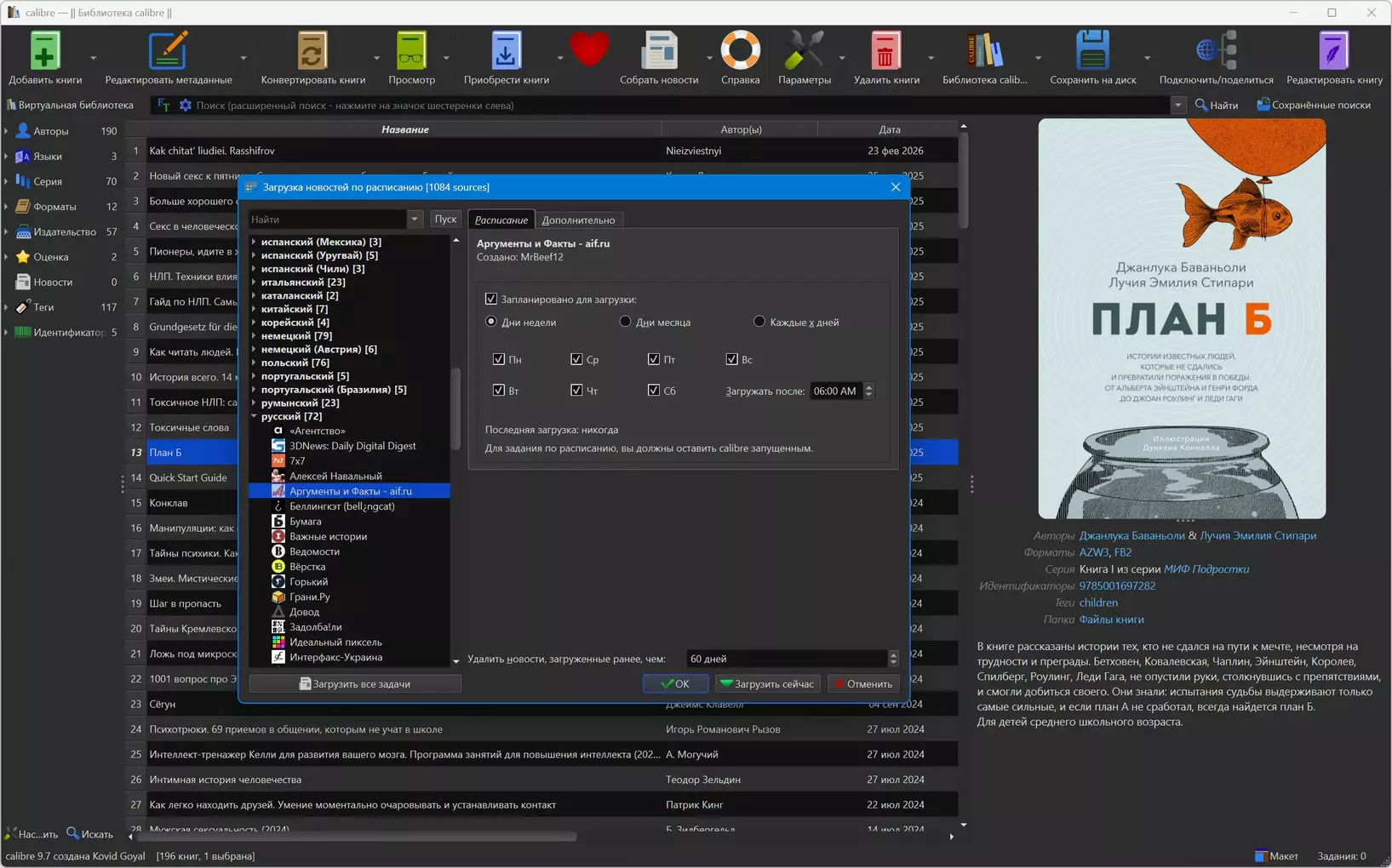Select the 'Дни месяца' radio button
The image size is (1392, 868).
(x=626, y=322)
